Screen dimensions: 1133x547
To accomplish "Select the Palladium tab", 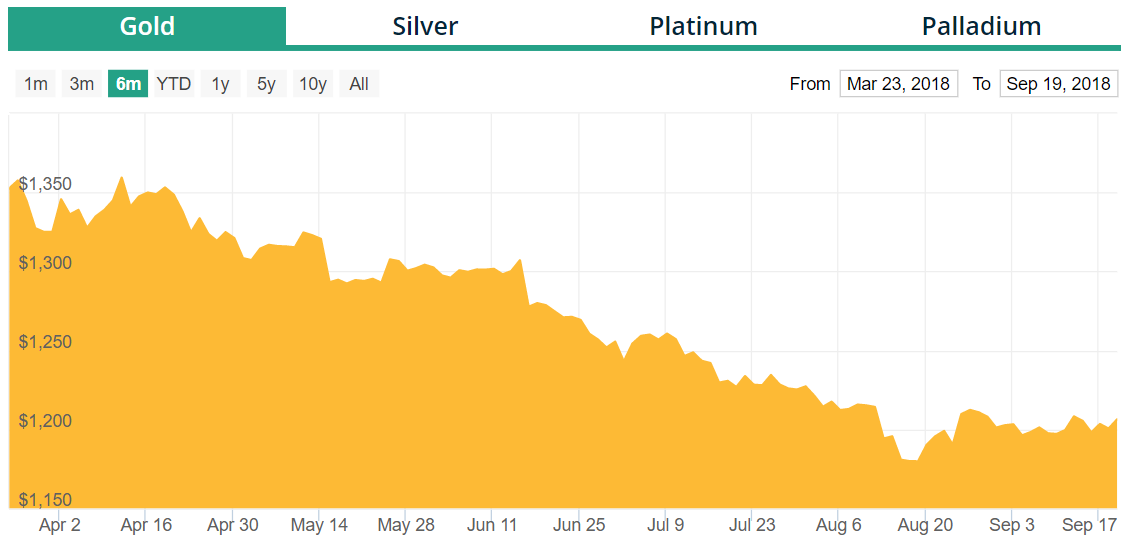I will (x=981, y=26).
